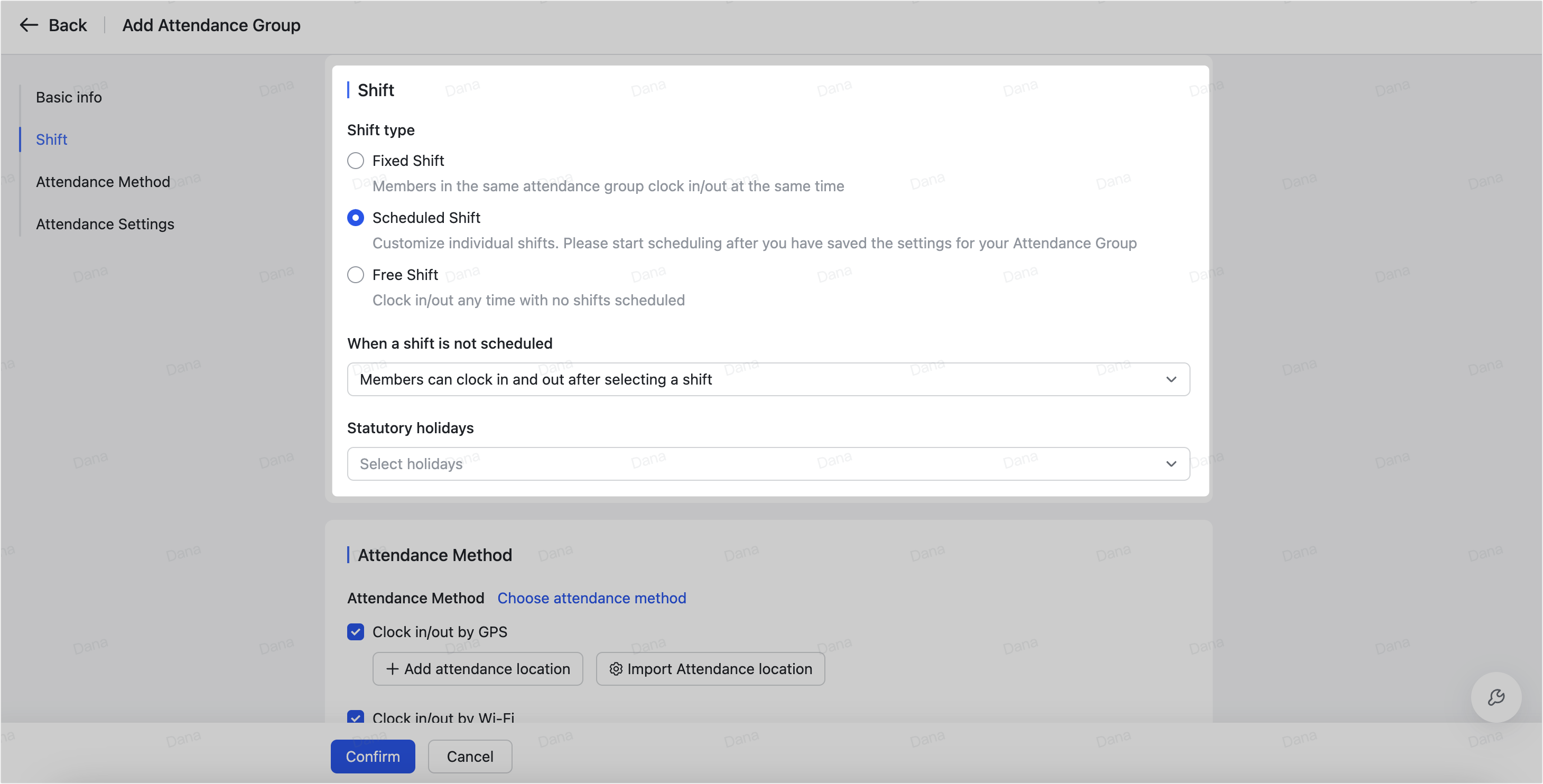
Task: Expand the Statutory holidays dropdown
Action: (x=768, y=464)
